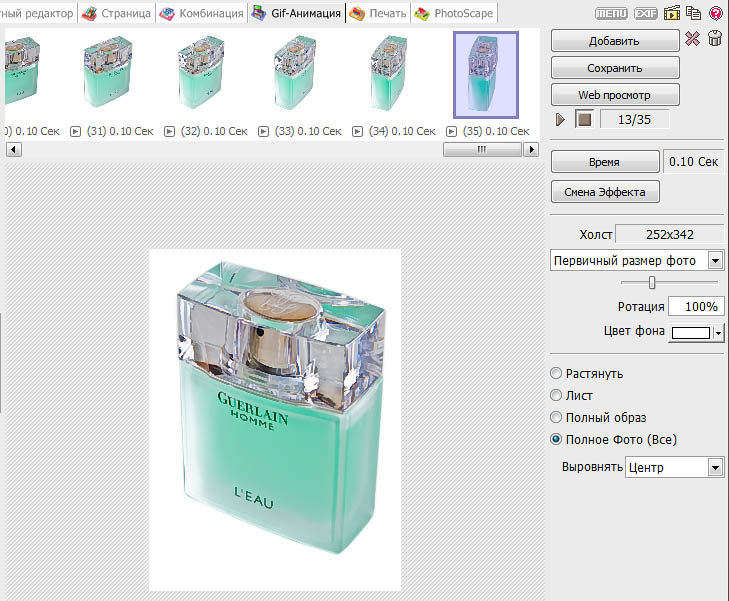Click the Цвет фона color swatch

pyautogui.click(x=691, y=332)
